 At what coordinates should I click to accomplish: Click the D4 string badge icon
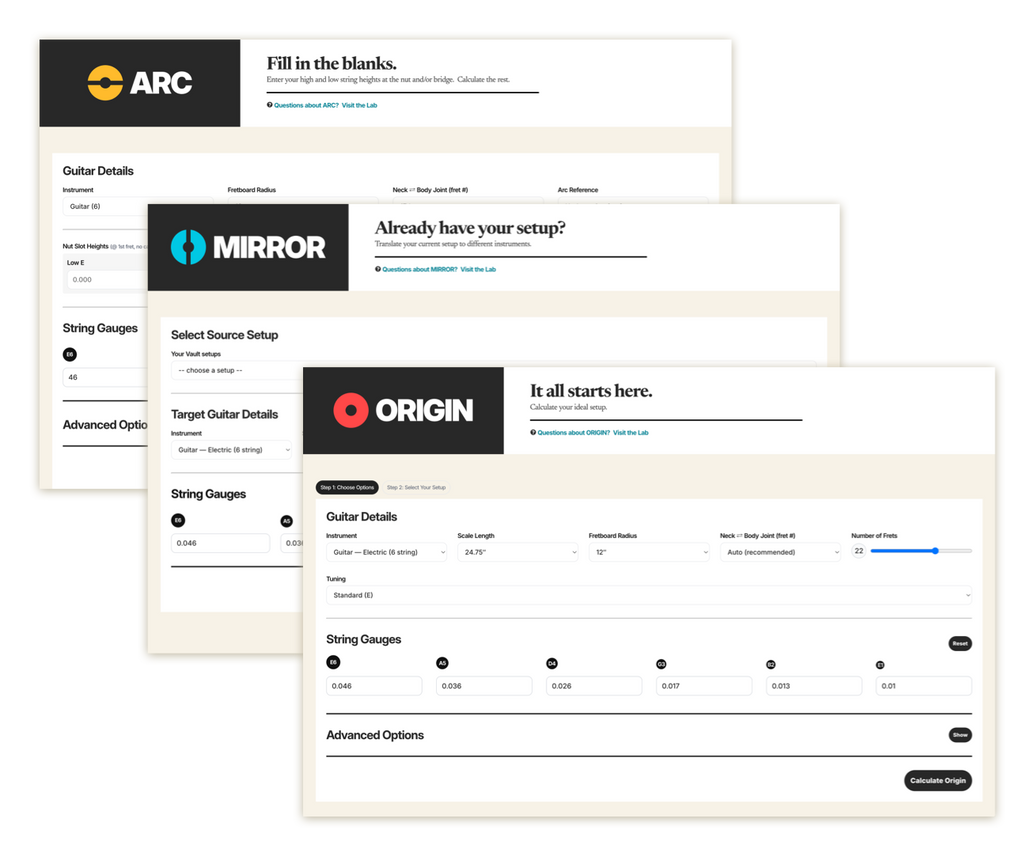click(552, 663)
